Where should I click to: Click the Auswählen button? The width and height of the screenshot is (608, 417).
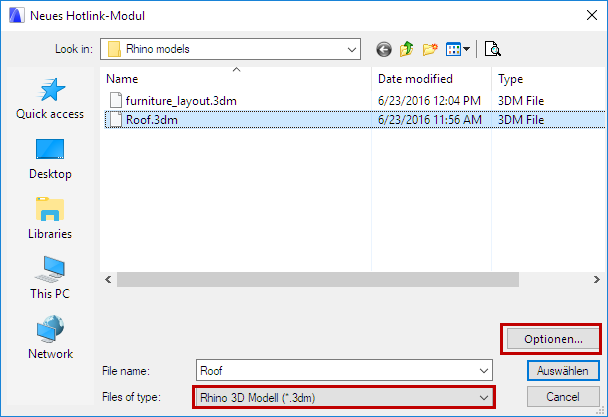coord(563,371)
